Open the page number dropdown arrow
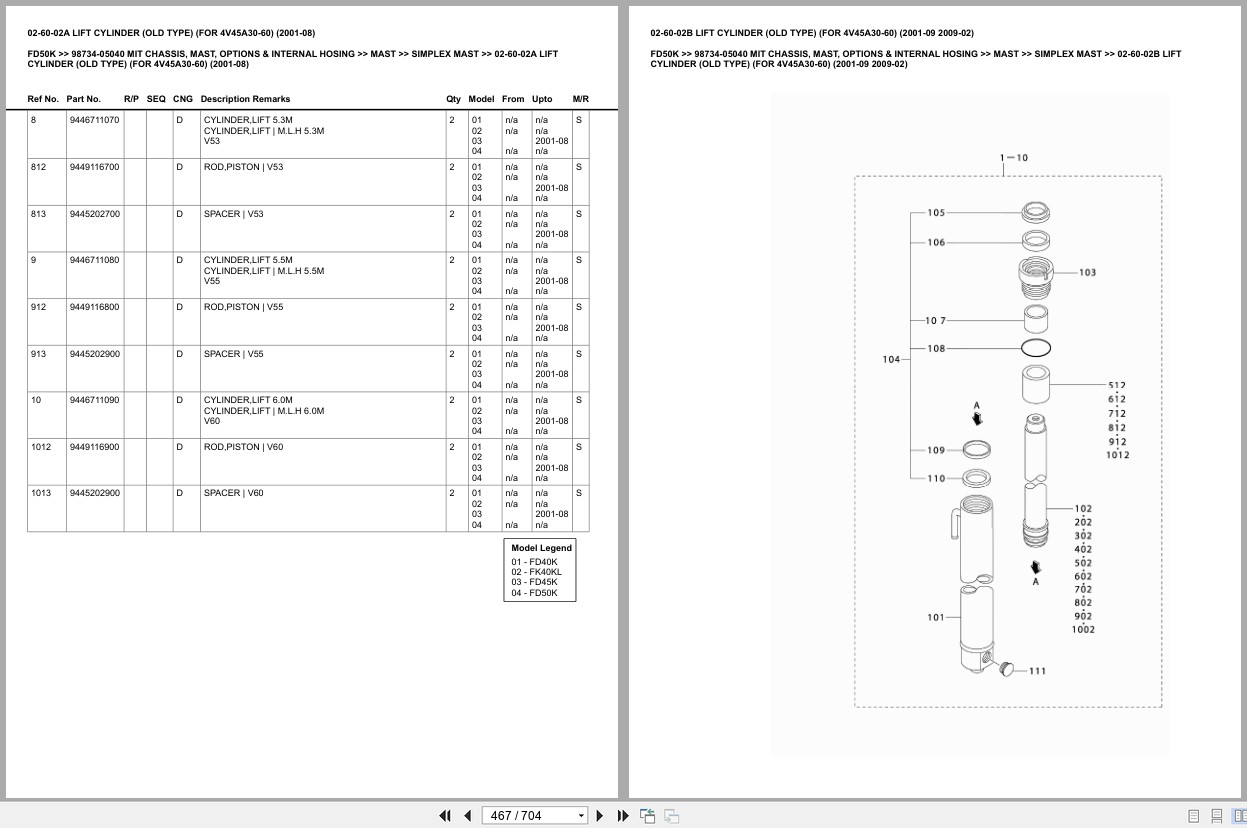1247x828 pixels. pyautogui.click(x=581, y=816)
